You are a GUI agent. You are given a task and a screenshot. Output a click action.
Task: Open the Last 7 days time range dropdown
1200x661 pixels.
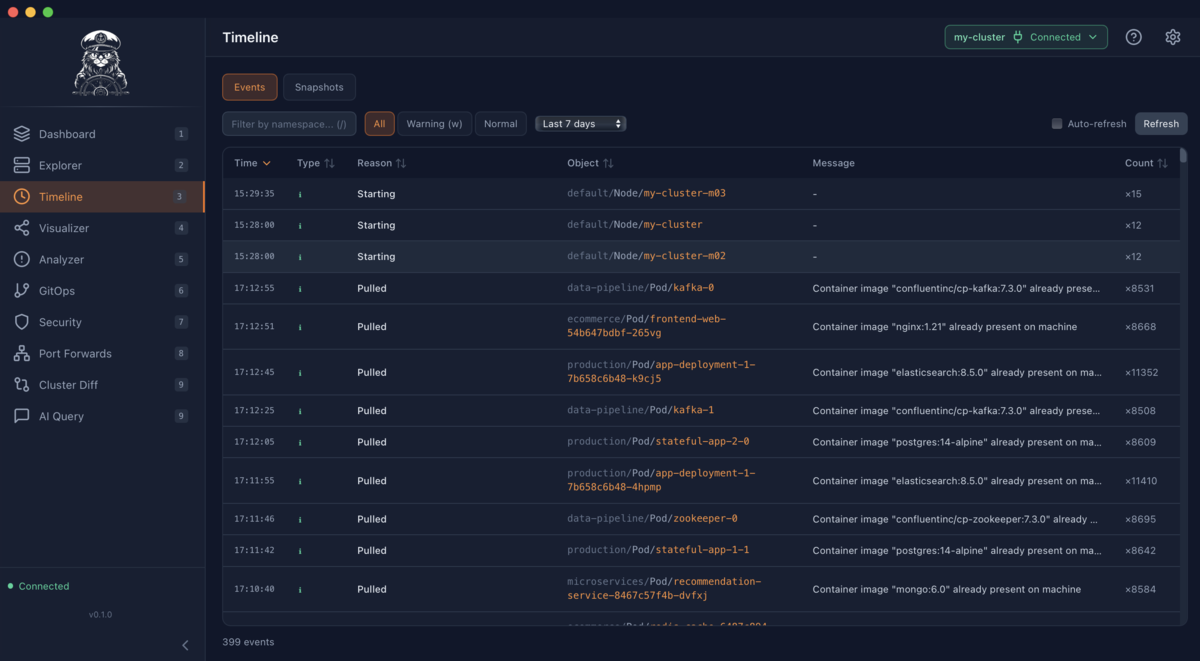click(580, 123)
